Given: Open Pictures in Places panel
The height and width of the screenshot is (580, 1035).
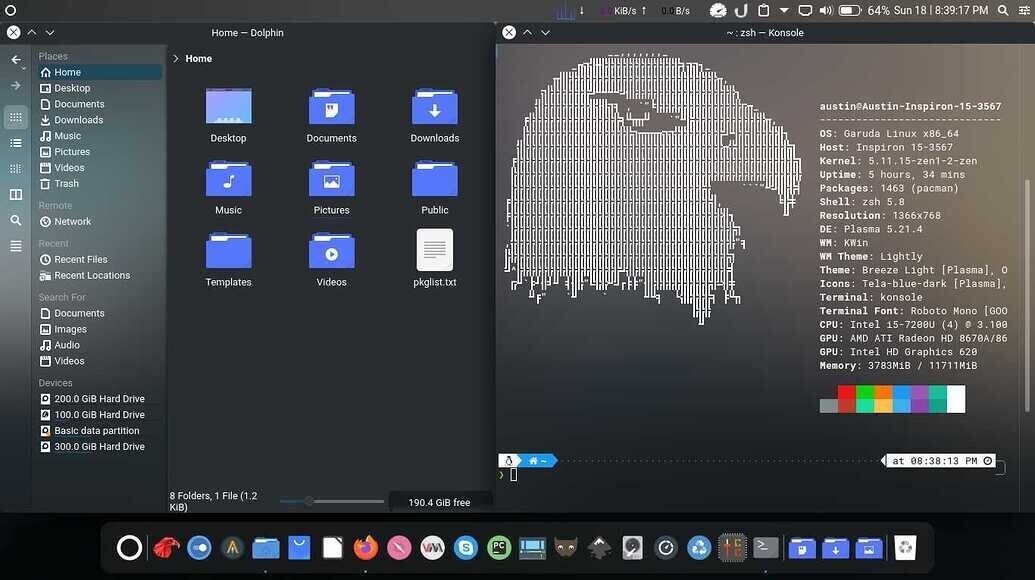Looking at the screenshot, I should (100, 151).
